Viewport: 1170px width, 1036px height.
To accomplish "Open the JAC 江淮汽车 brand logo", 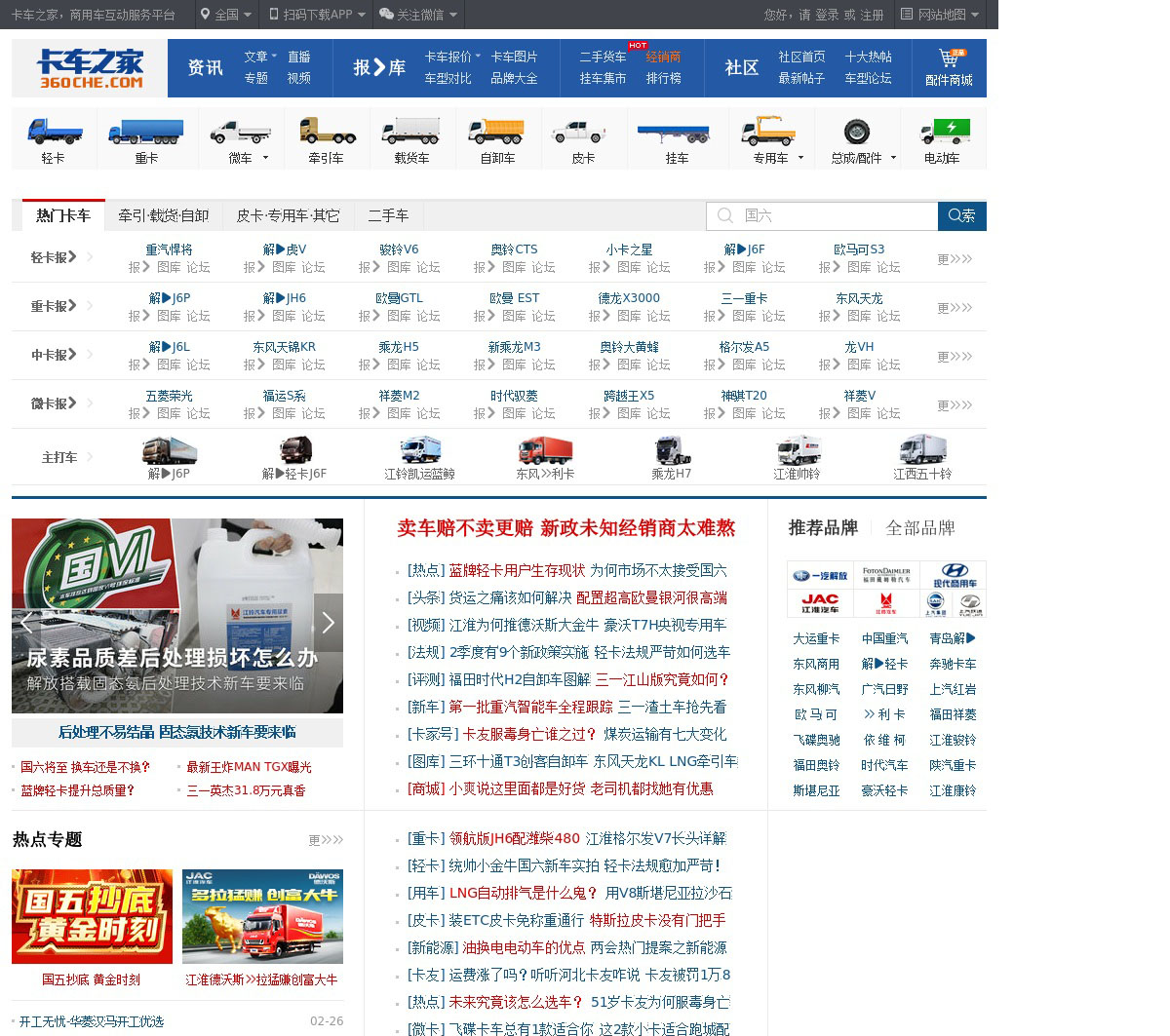I will tap(820, 603).
